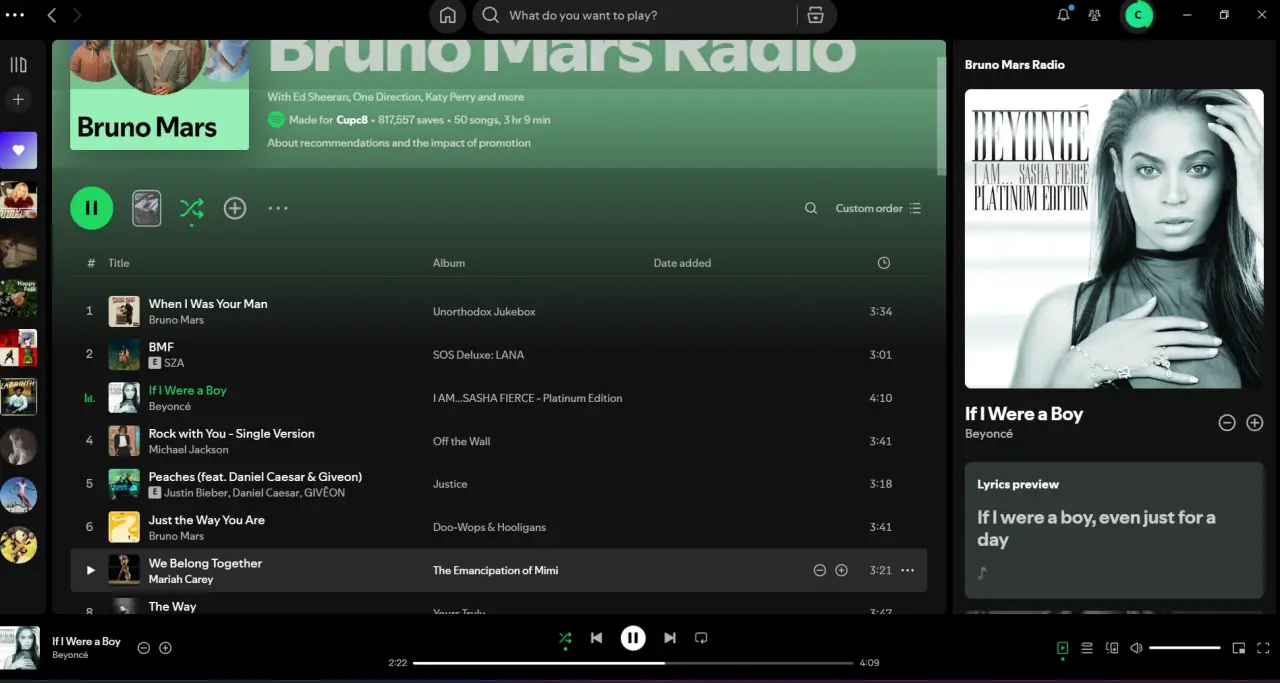This screenshot has height=683, width=1280.
Task: Open the Queue icon
Action: click(1087, 648)
